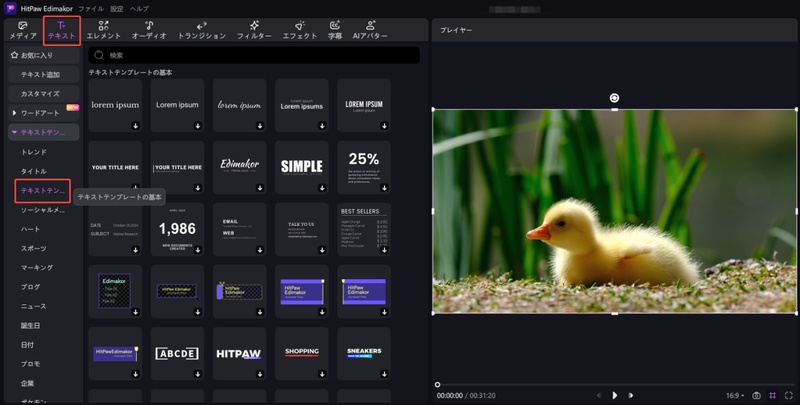Open the フィルター filters tab

[x=254, y=30]
